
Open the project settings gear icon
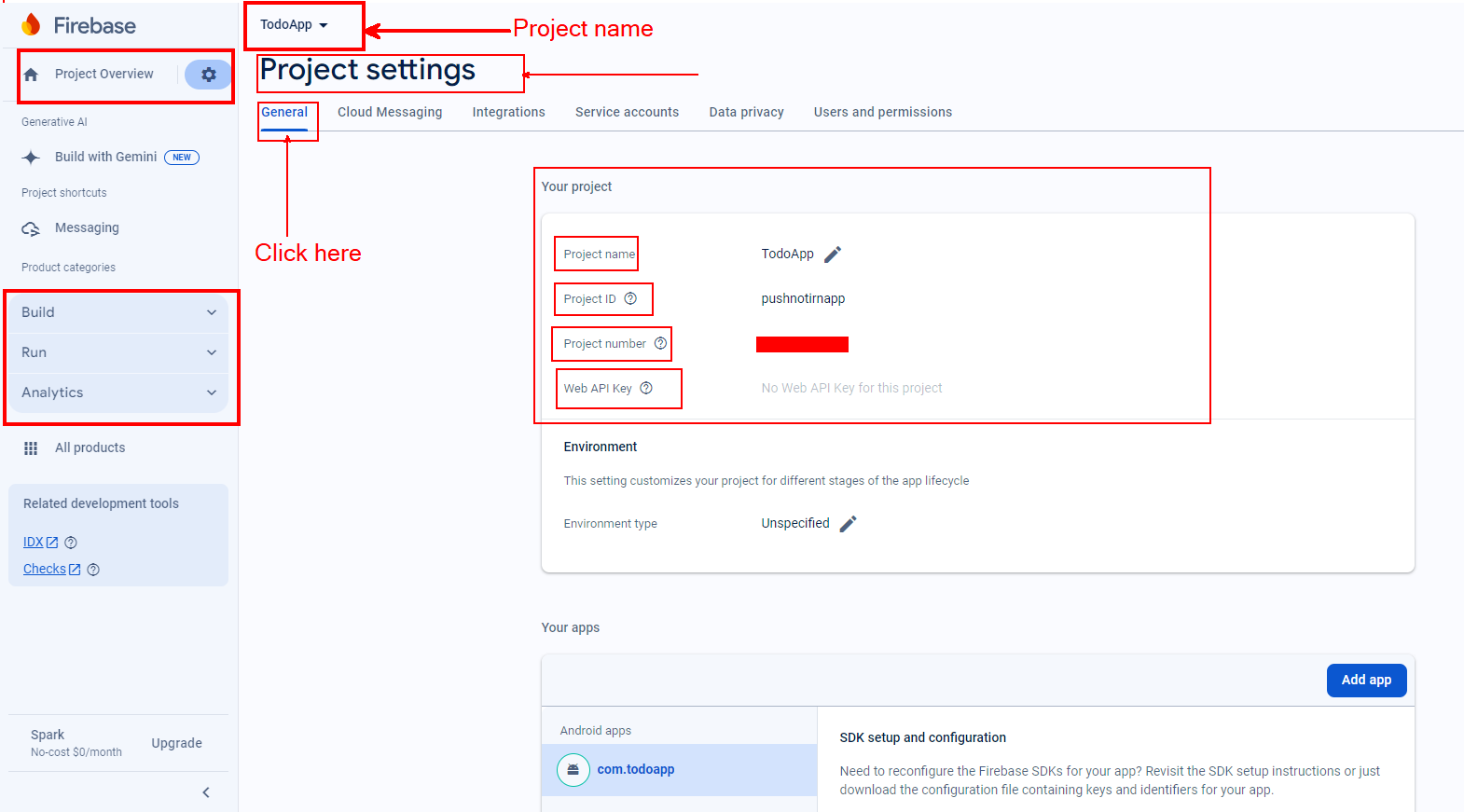pyautogui.click(x=208, y=75)
